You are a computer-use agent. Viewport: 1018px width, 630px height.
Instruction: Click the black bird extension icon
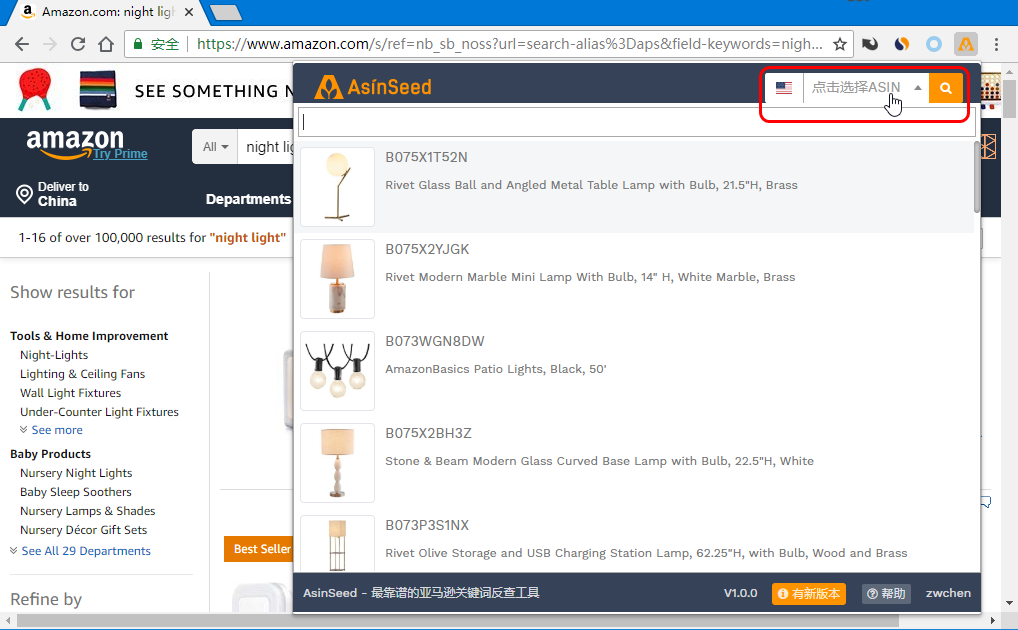coord(870,44)
